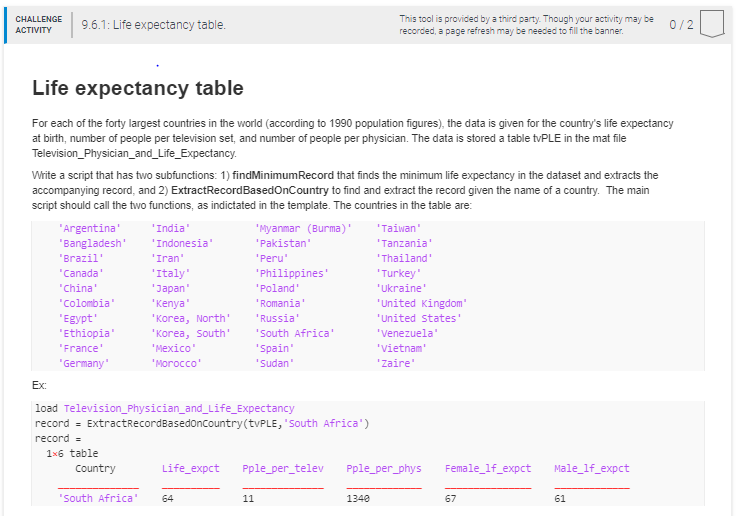Screen dimensions: 738x516
Task: Click country 'Iran' in the list
Action: [168, 258]
